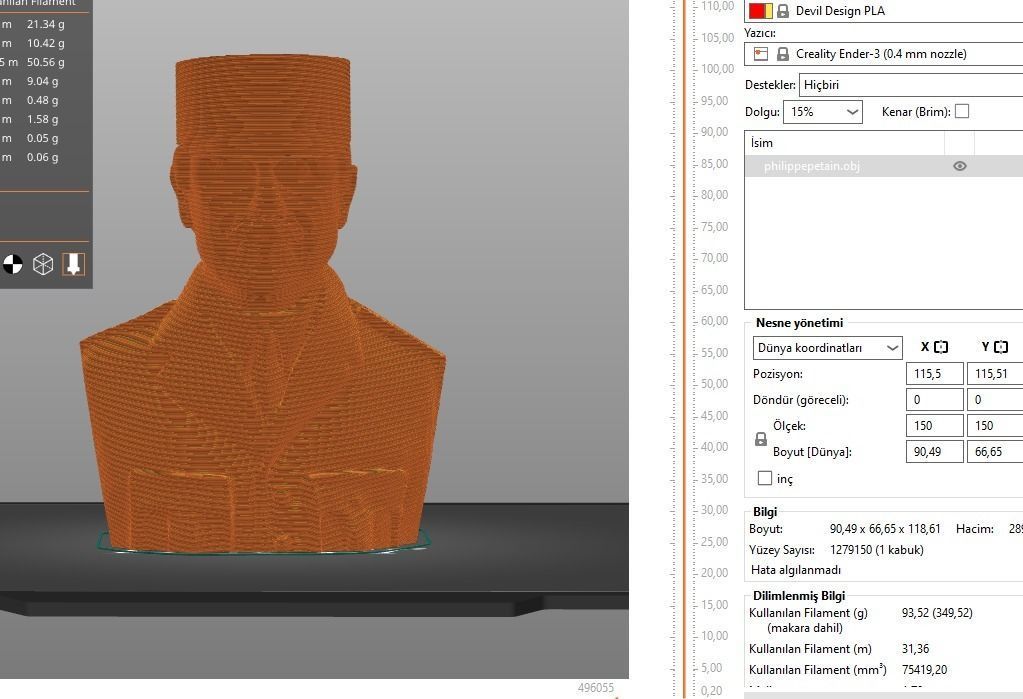Click the İsim column header
The width and height of the screenshot is (1023, 699).
(844, 143)
